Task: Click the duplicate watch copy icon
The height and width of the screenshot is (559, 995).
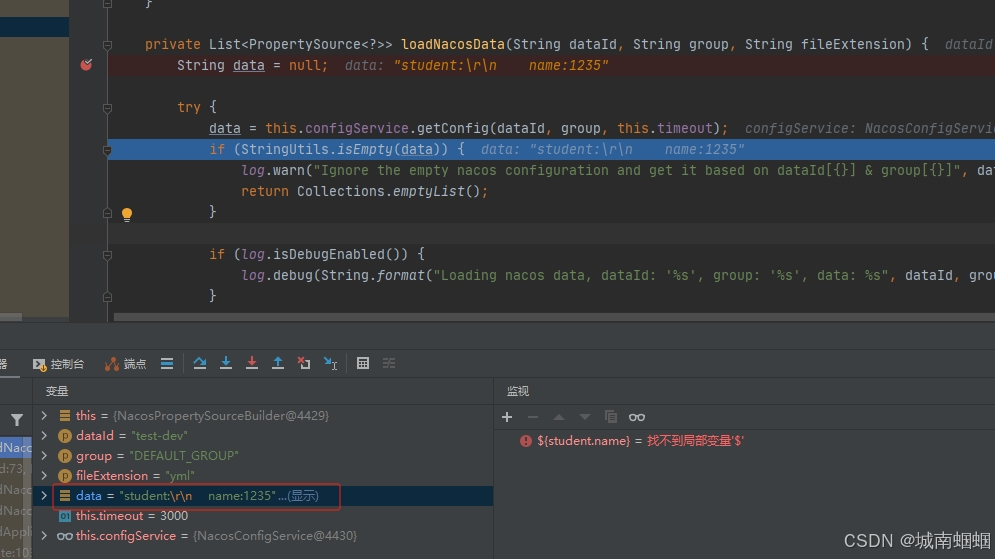Action: click(x=611, y=417)
